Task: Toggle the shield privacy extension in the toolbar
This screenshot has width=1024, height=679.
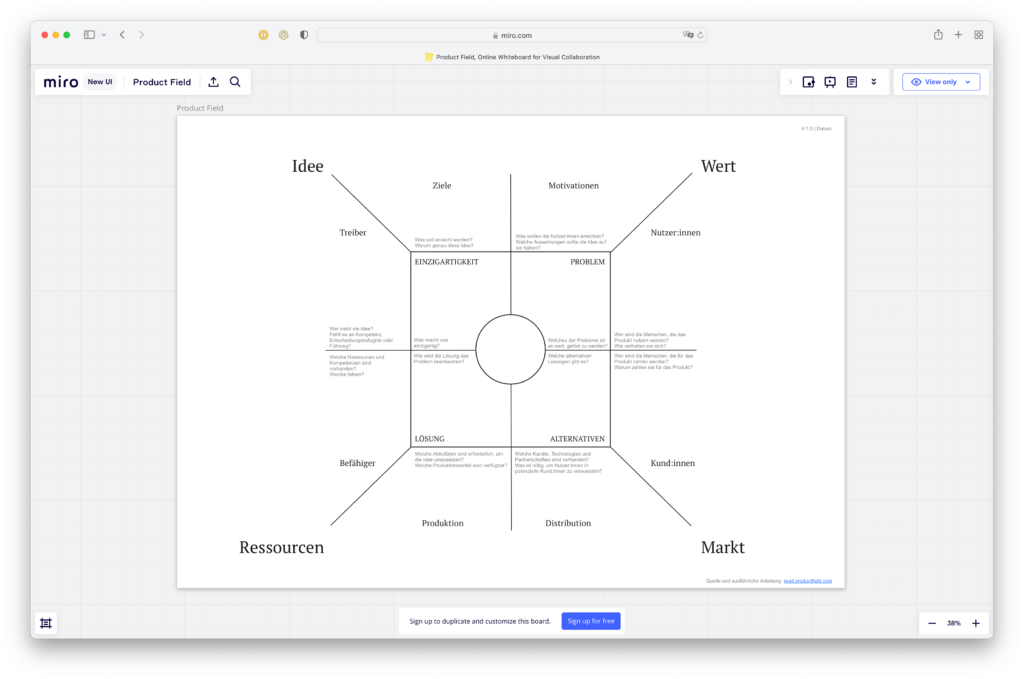Action: click(303, 33)
